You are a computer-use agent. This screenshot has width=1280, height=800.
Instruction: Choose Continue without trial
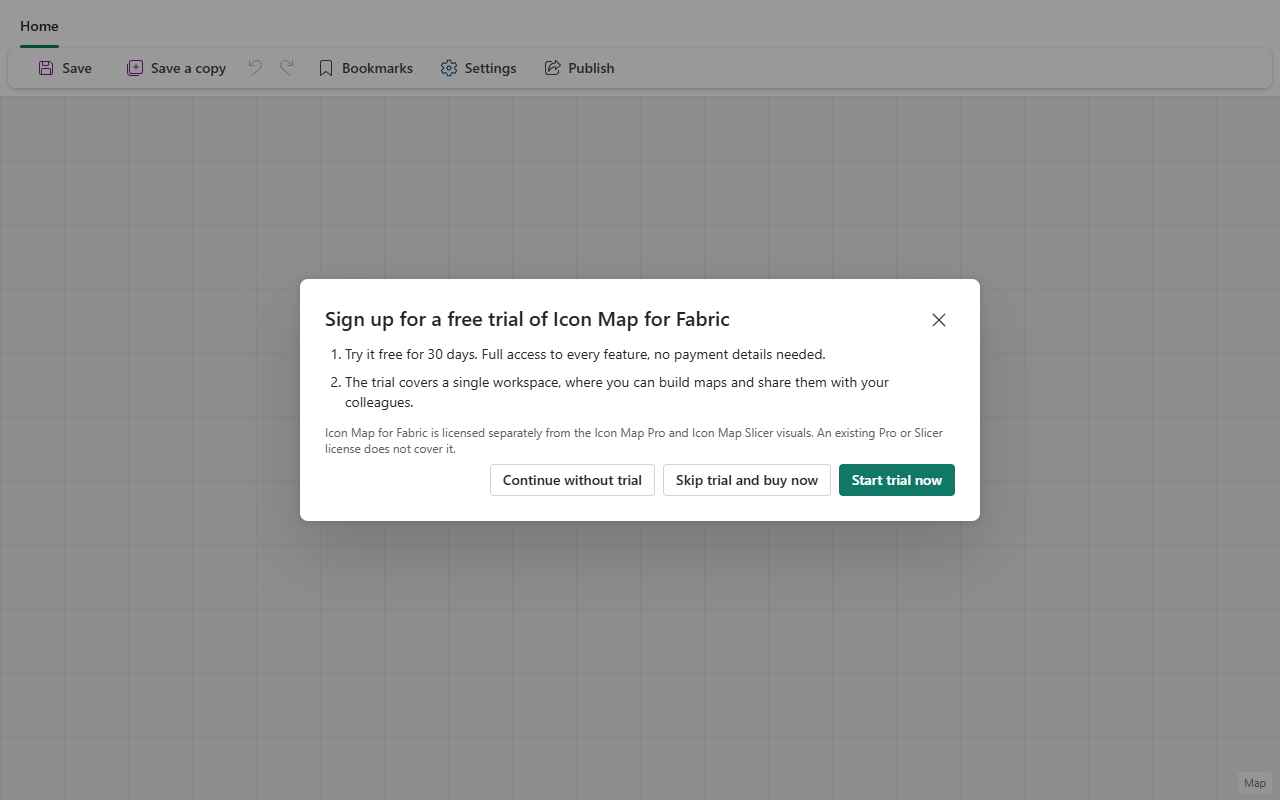pyautogui.click(x=572, y=480)
